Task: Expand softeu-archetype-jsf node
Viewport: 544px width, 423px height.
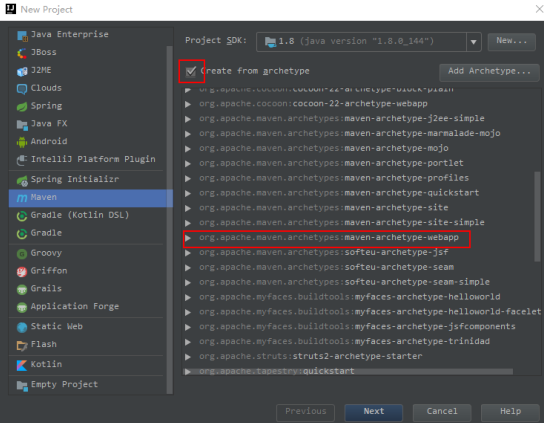Action: [x=188, y=253]
